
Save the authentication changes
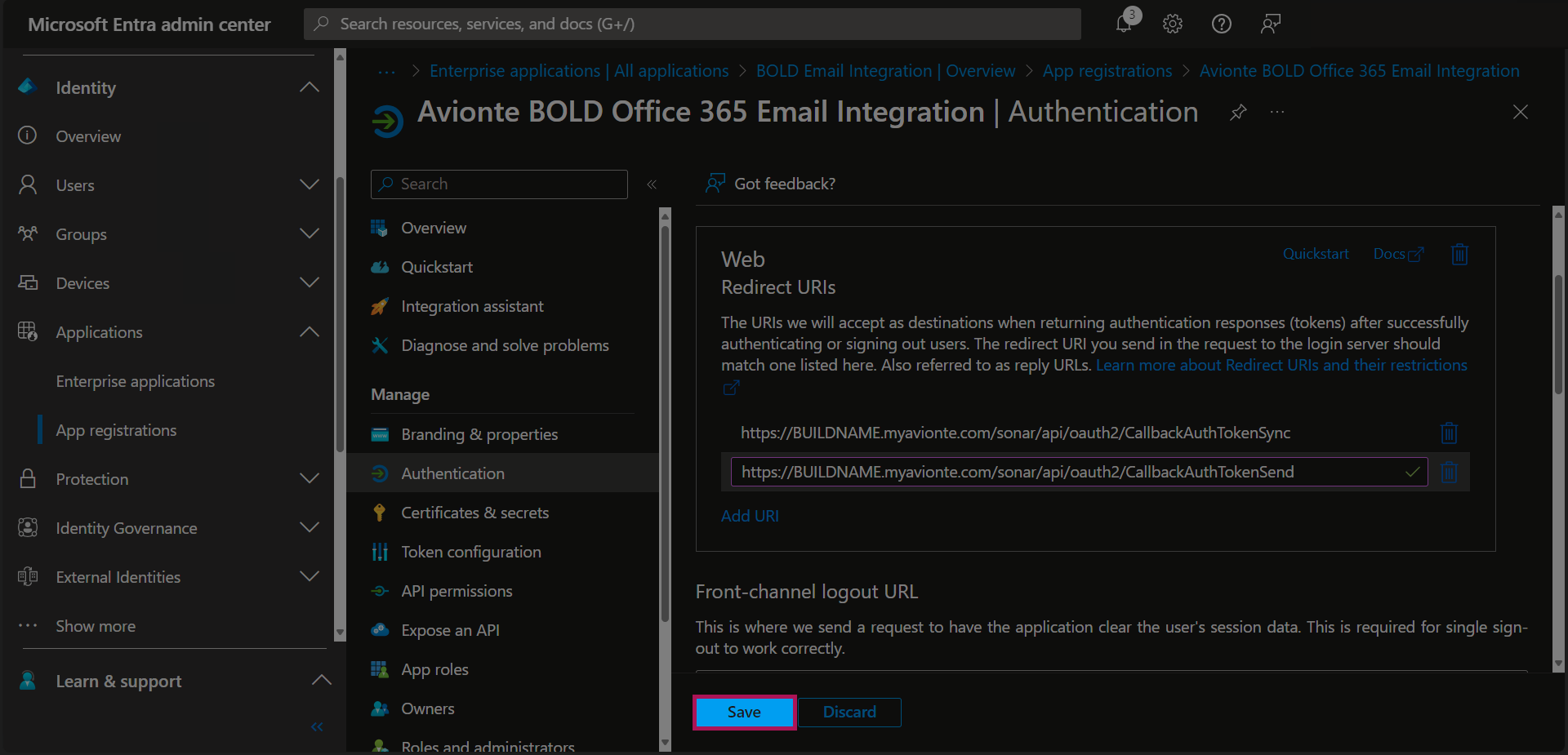(744, 712)
